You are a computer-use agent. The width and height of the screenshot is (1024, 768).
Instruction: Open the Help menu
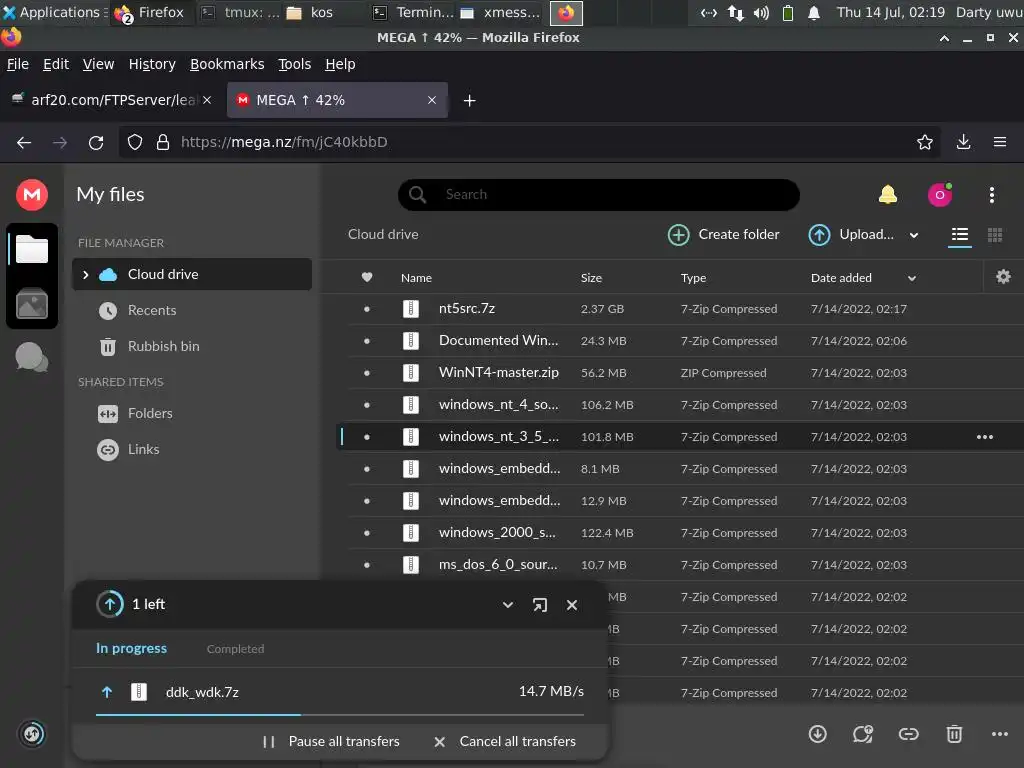[340, 64]
